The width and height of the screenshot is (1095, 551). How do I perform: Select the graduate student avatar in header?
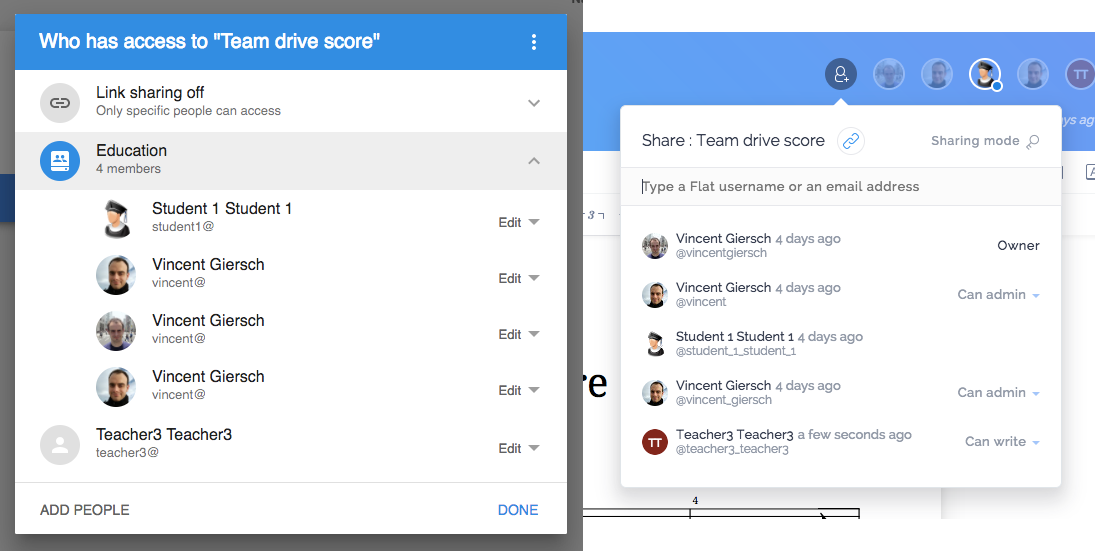click(x=985, y=74)
